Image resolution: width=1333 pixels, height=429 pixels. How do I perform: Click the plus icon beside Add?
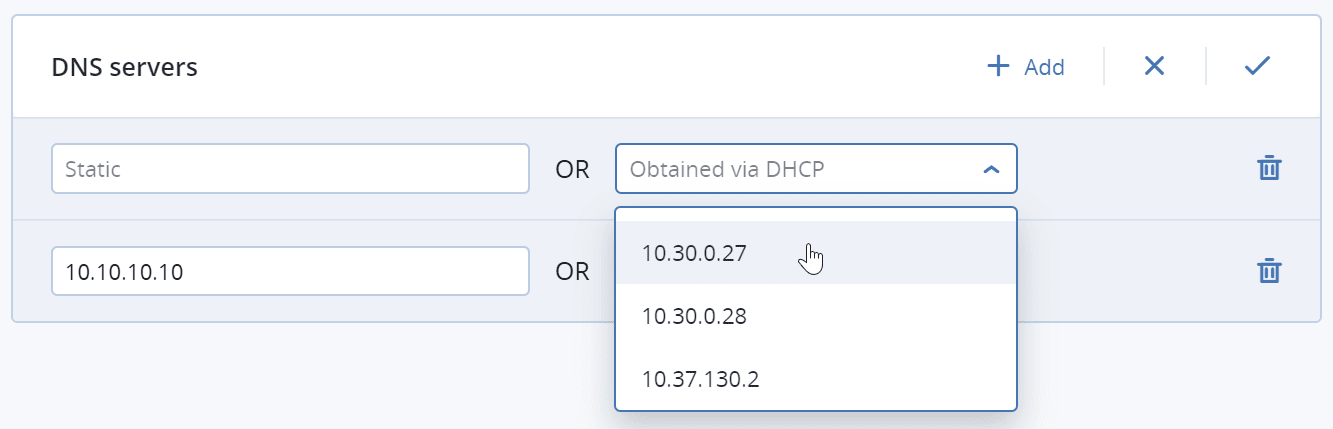click(x=998, y=67)
